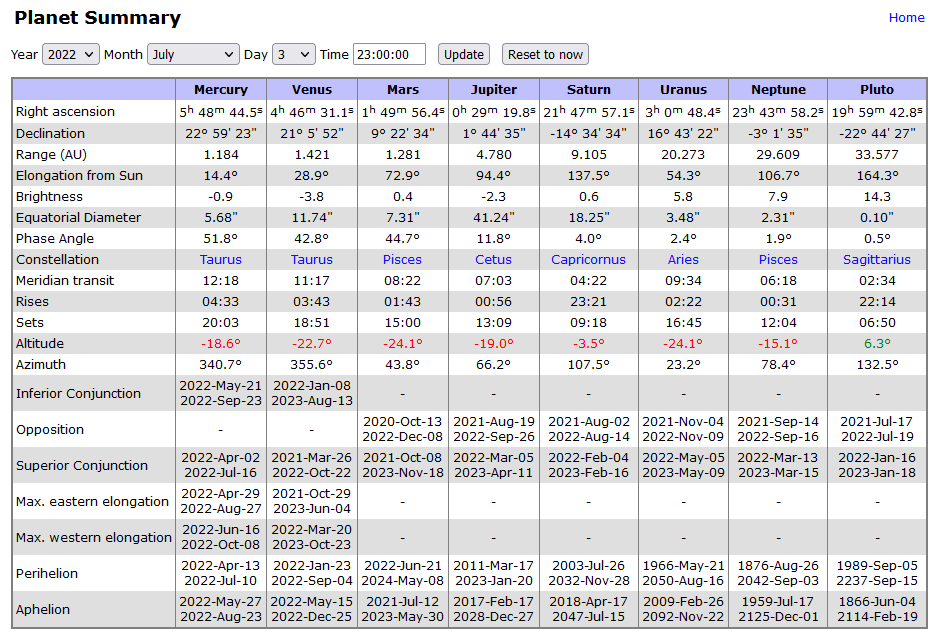Click Mercury's set time 20:03
This screenshot has height=635, width=943.
point(221,322)
